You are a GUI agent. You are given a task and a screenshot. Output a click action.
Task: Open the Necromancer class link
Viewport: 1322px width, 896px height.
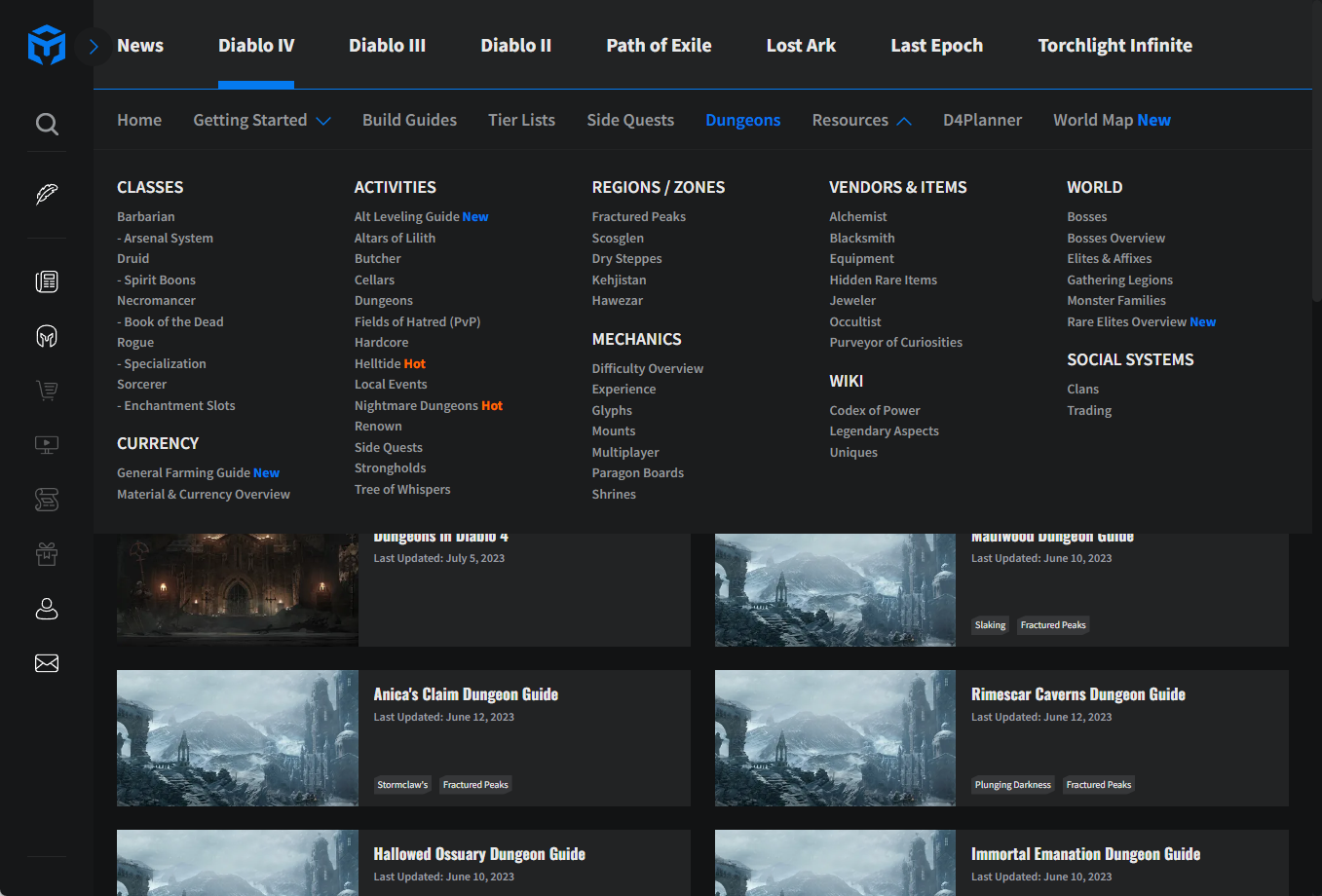click(x=157, y=300)
